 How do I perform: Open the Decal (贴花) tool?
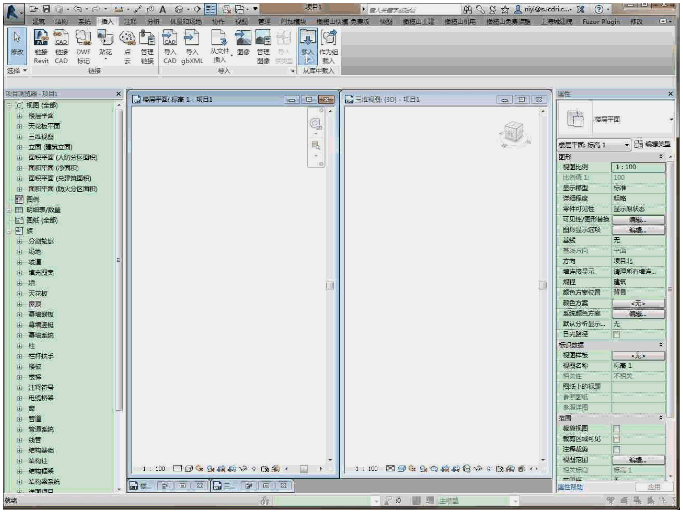click(x=105, y=46)
